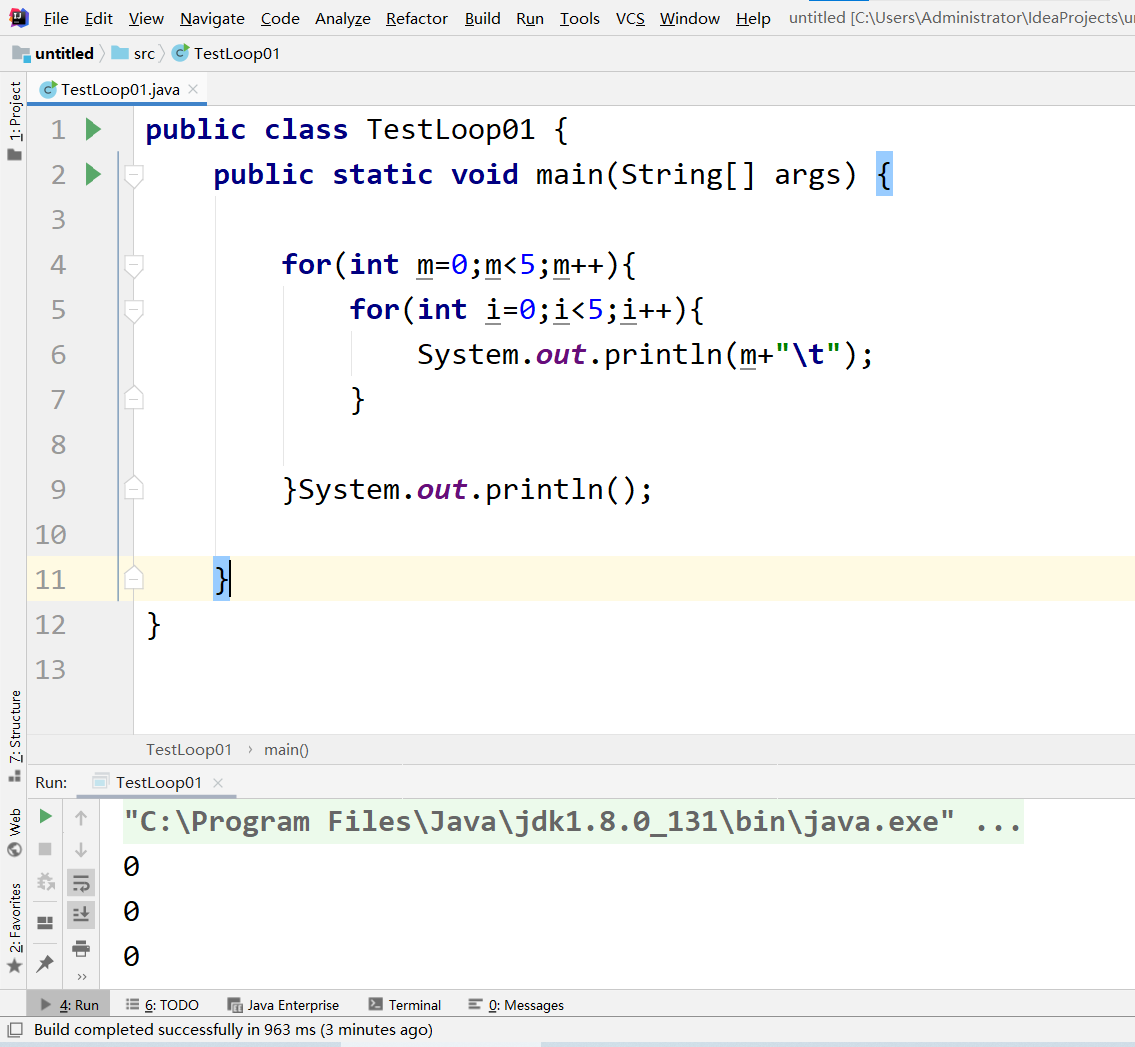Rerun TestLoop01 from the Run panel
Viewport: 1135px width, 1047px height.
click(46, 816)
